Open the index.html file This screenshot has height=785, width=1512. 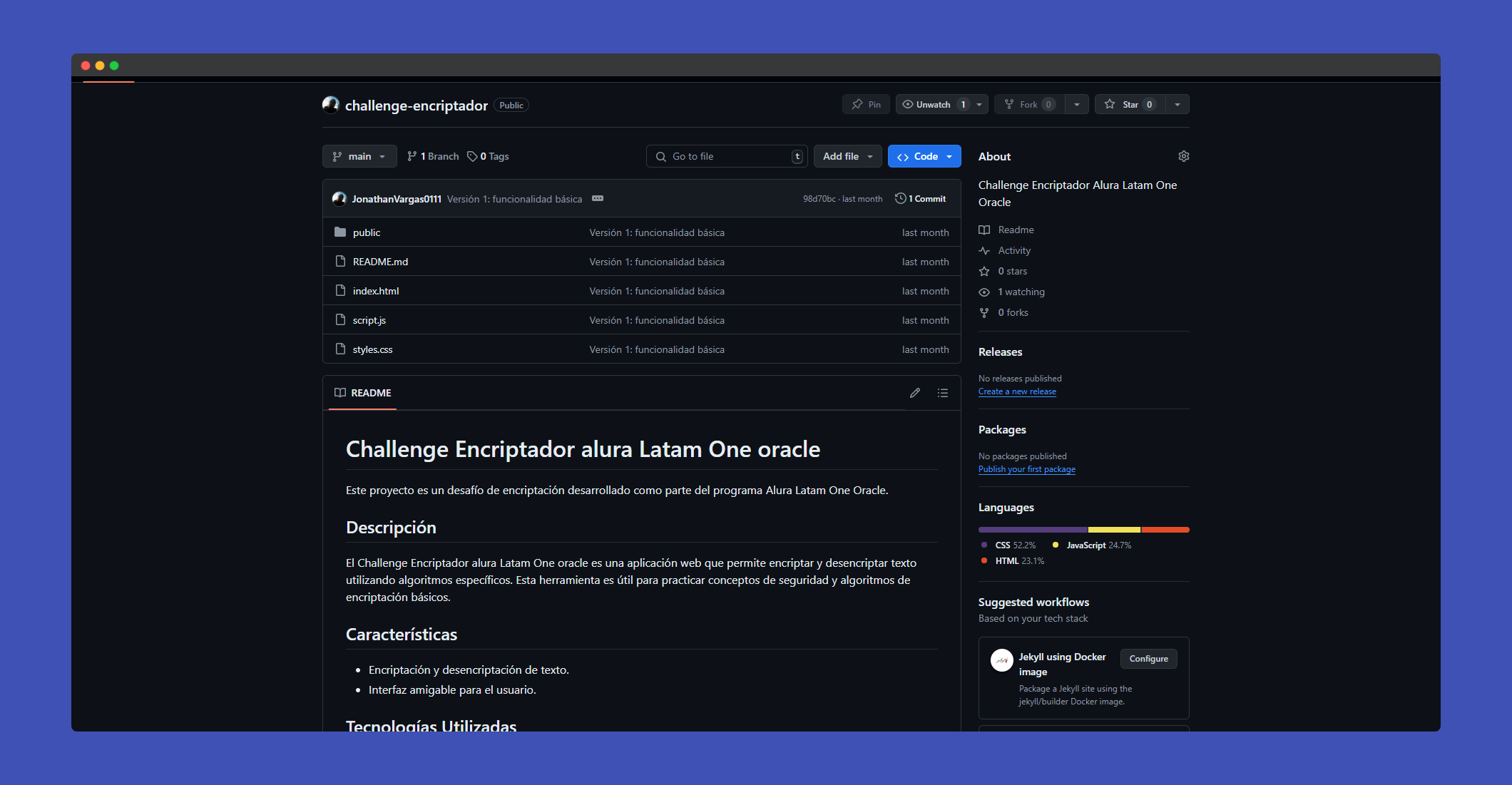click(376, 291)
